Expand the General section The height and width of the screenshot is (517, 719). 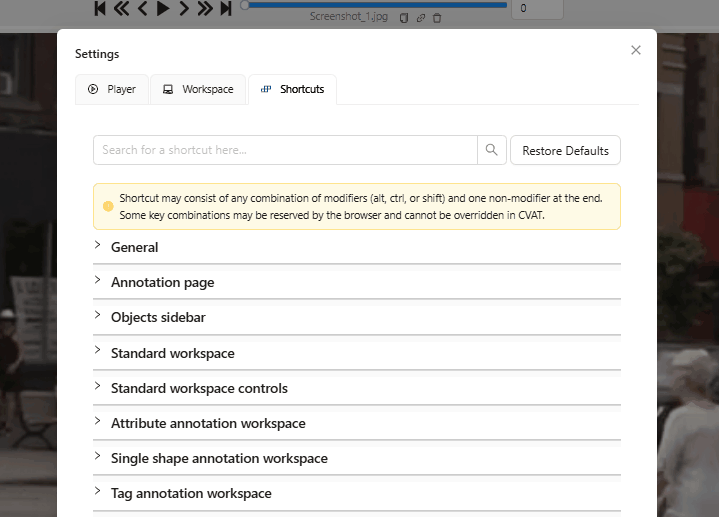pos(357,247)
